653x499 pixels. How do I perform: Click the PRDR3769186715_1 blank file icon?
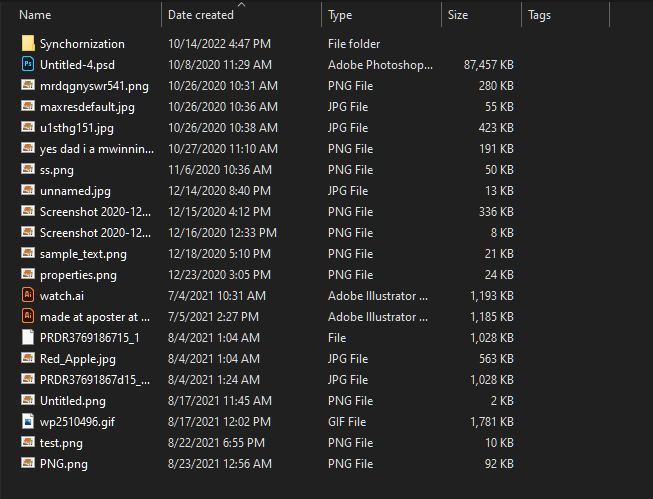click(27, 338)
